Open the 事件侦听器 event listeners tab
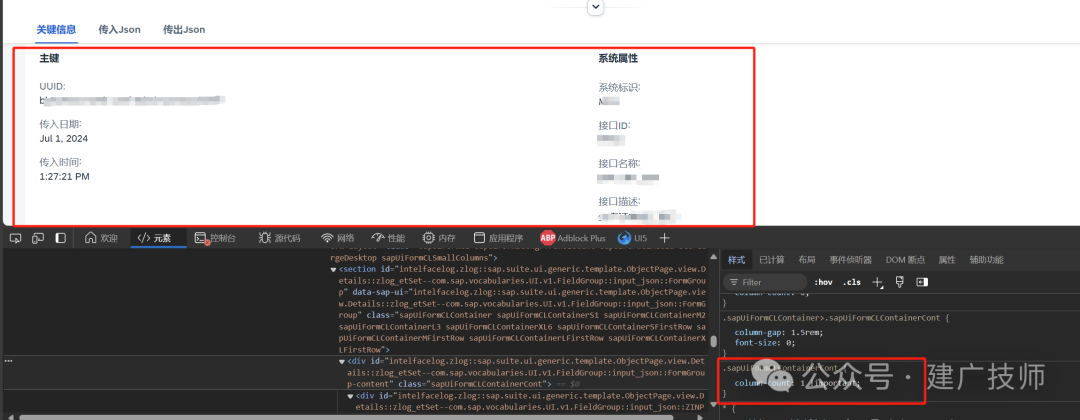Screen dimensions: 1080x420 pos(851,260)
